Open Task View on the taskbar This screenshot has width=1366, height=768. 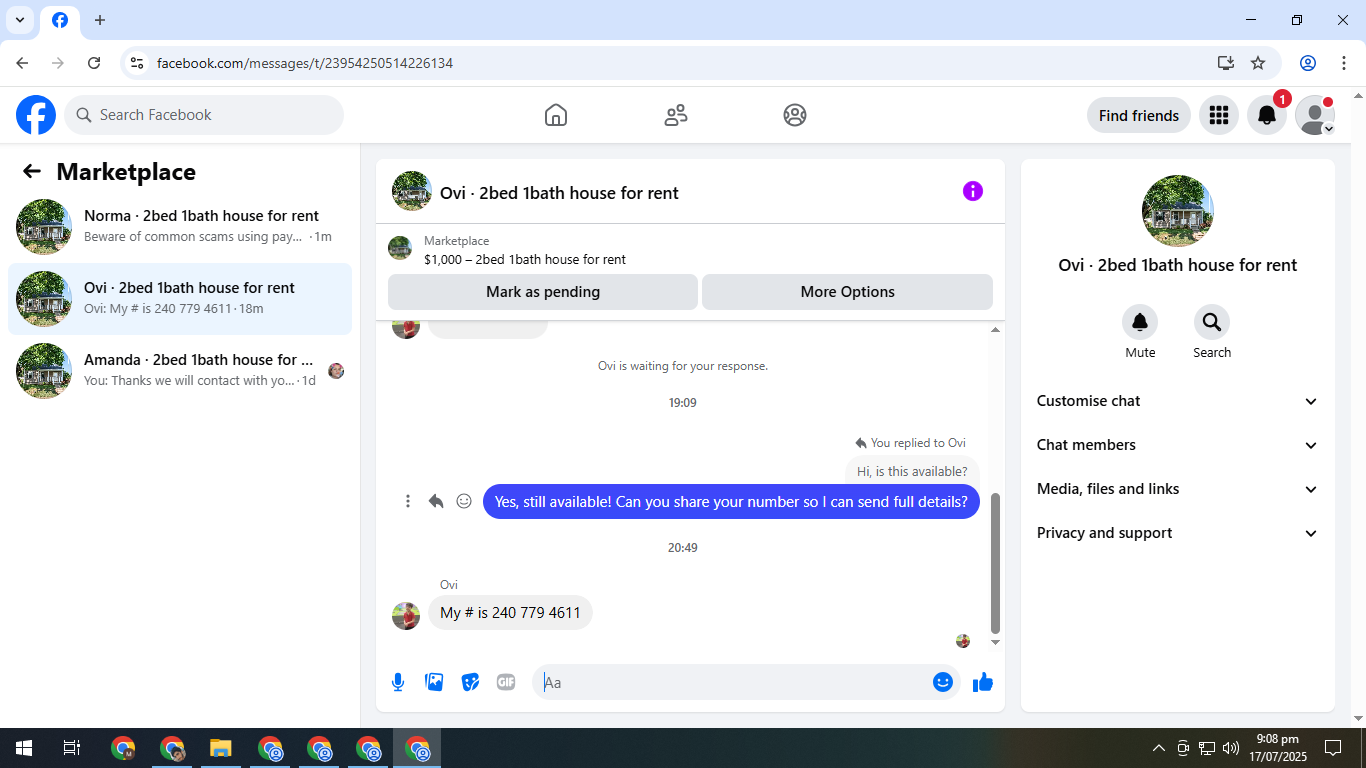(72, 748)
